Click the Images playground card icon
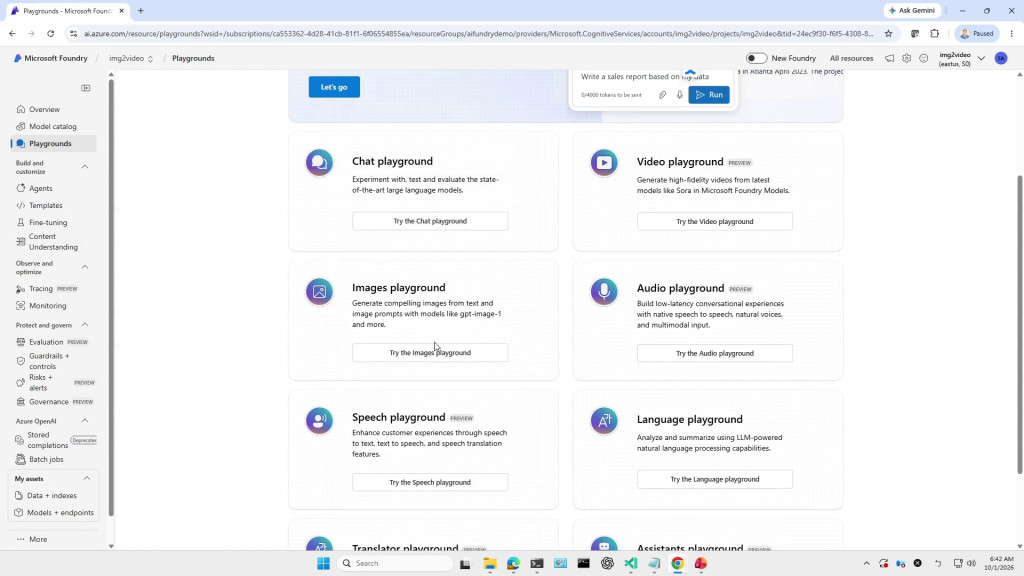Viewport: 1024px width, 576px height. 319,291
